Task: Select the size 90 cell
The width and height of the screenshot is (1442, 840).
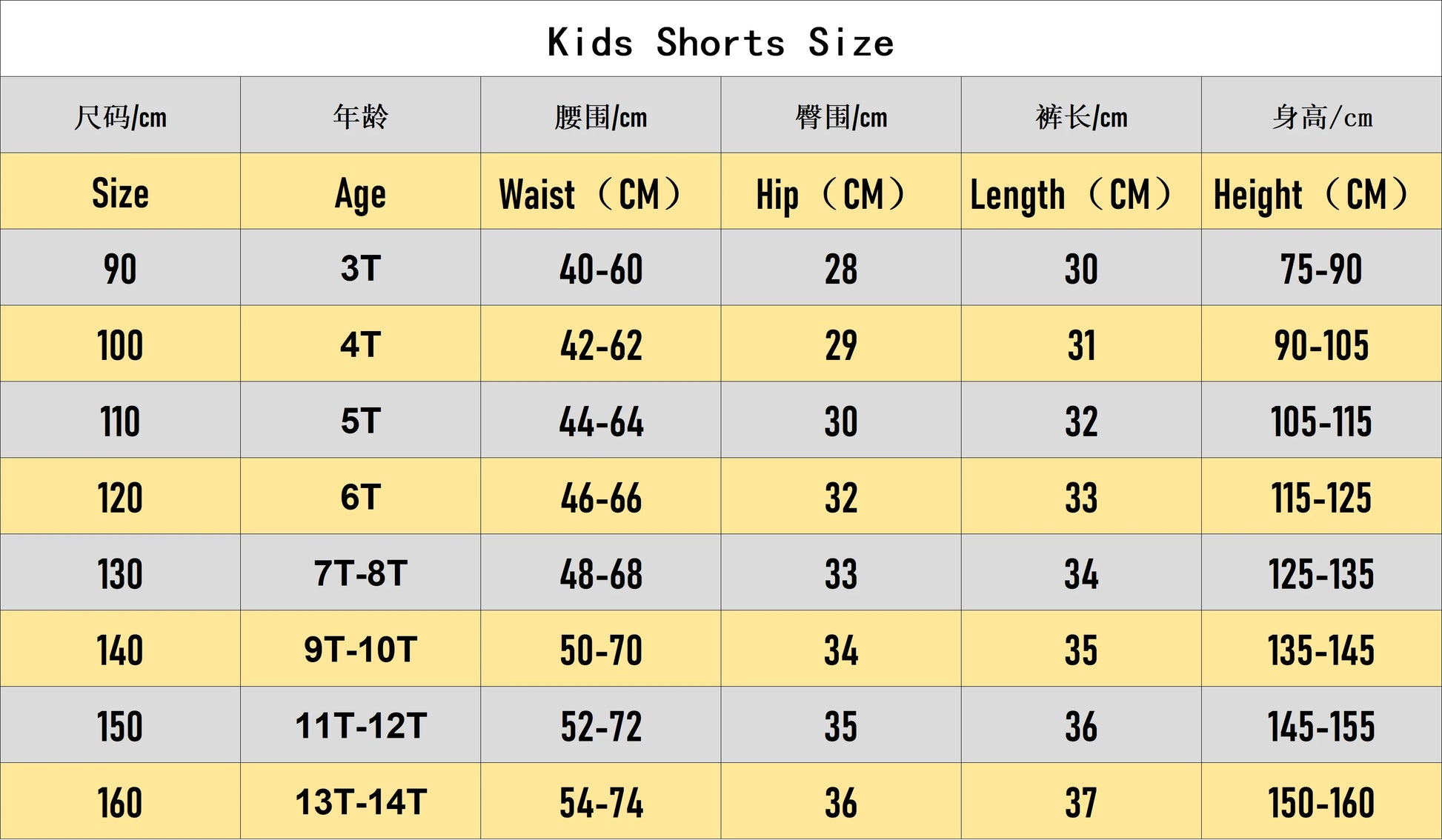Action: click(x=120, y=267)
